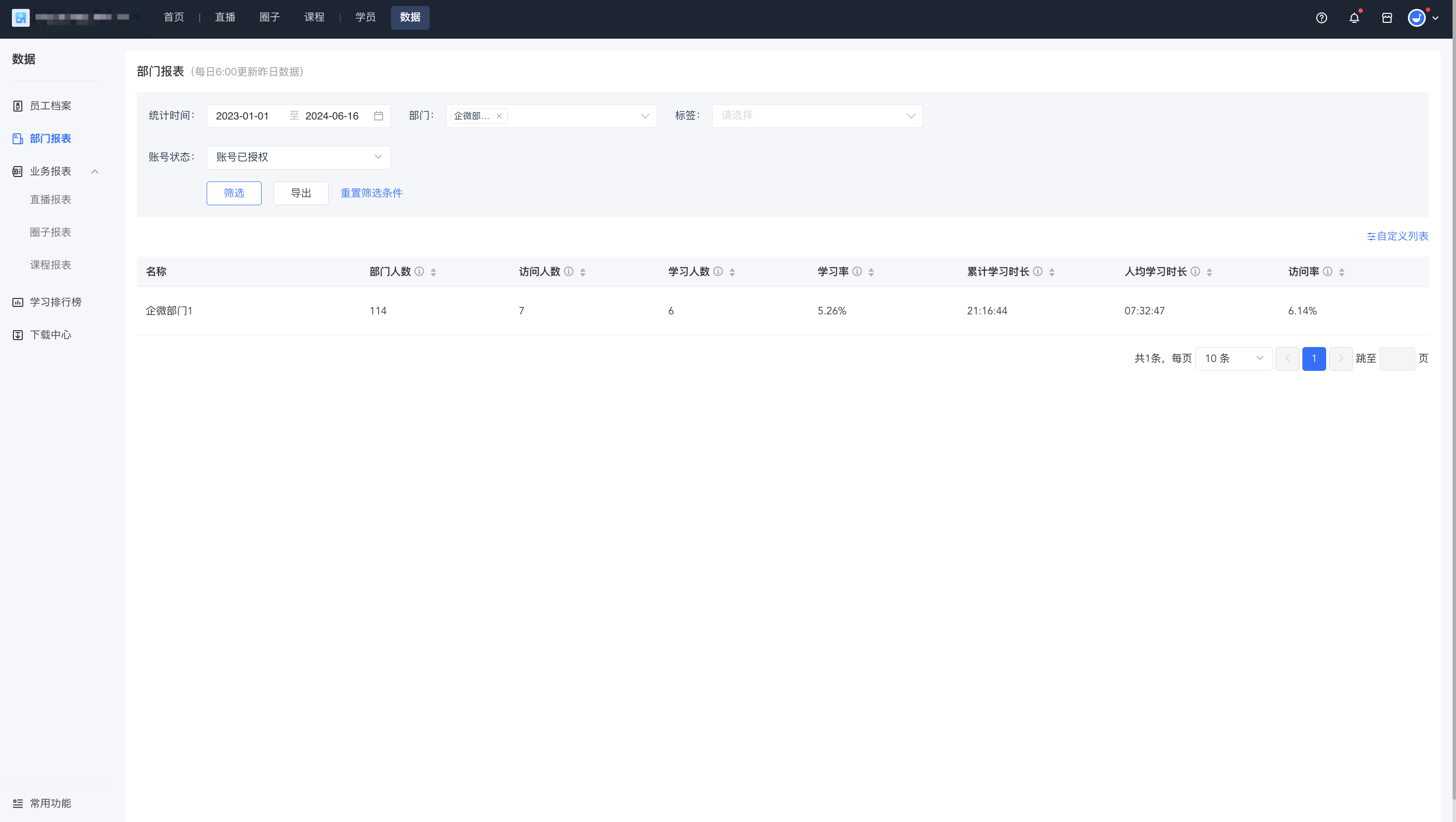Click the calendar icon in date range
The height and width of the screenshot is (822, 1456).
pyautogui.click(x=379, y=116)
